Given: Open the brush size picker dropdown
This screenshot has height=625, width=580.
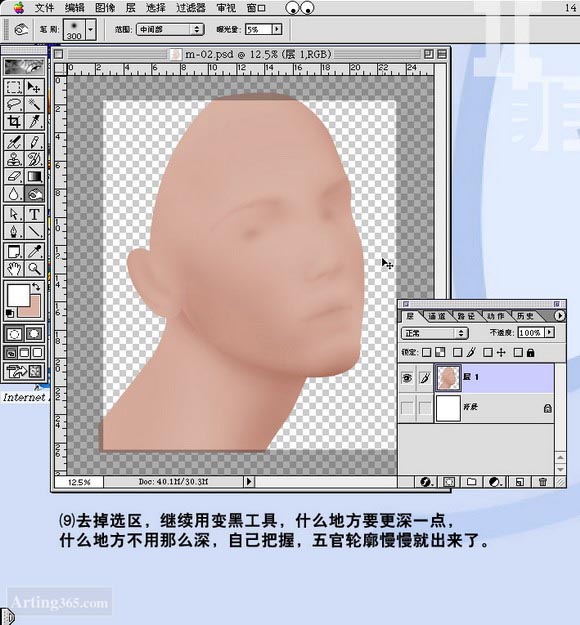Looking at the screenshot, I should pos(91,29).
